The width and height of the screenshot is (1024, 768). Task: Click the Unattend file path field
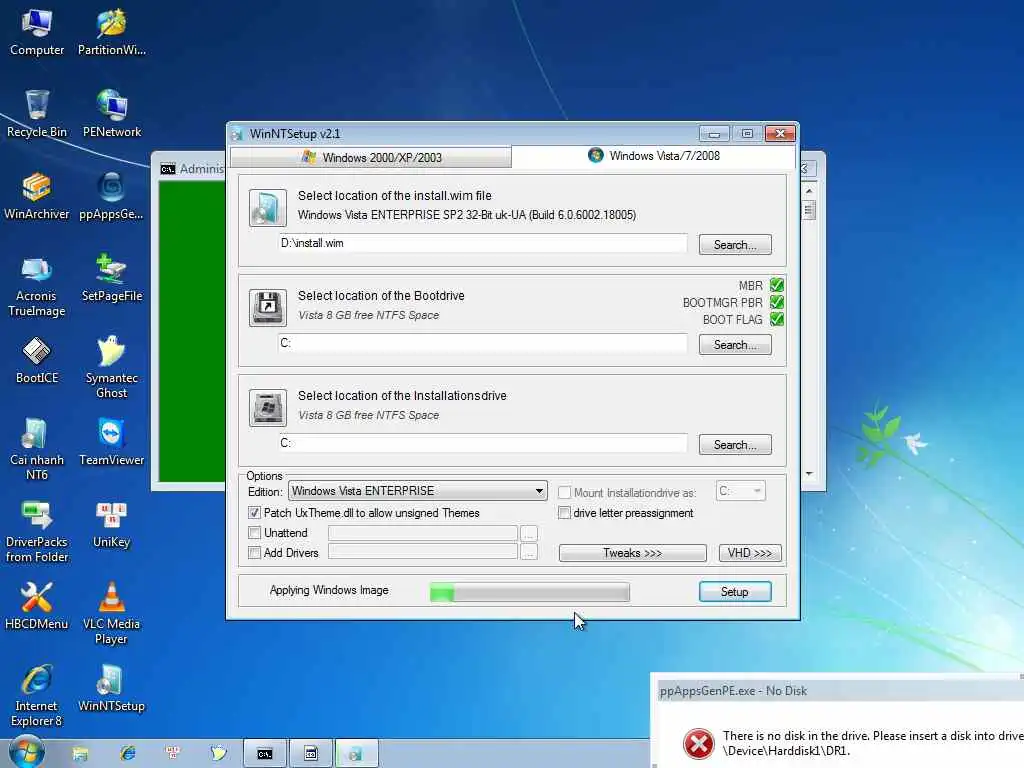click(423, 533)
